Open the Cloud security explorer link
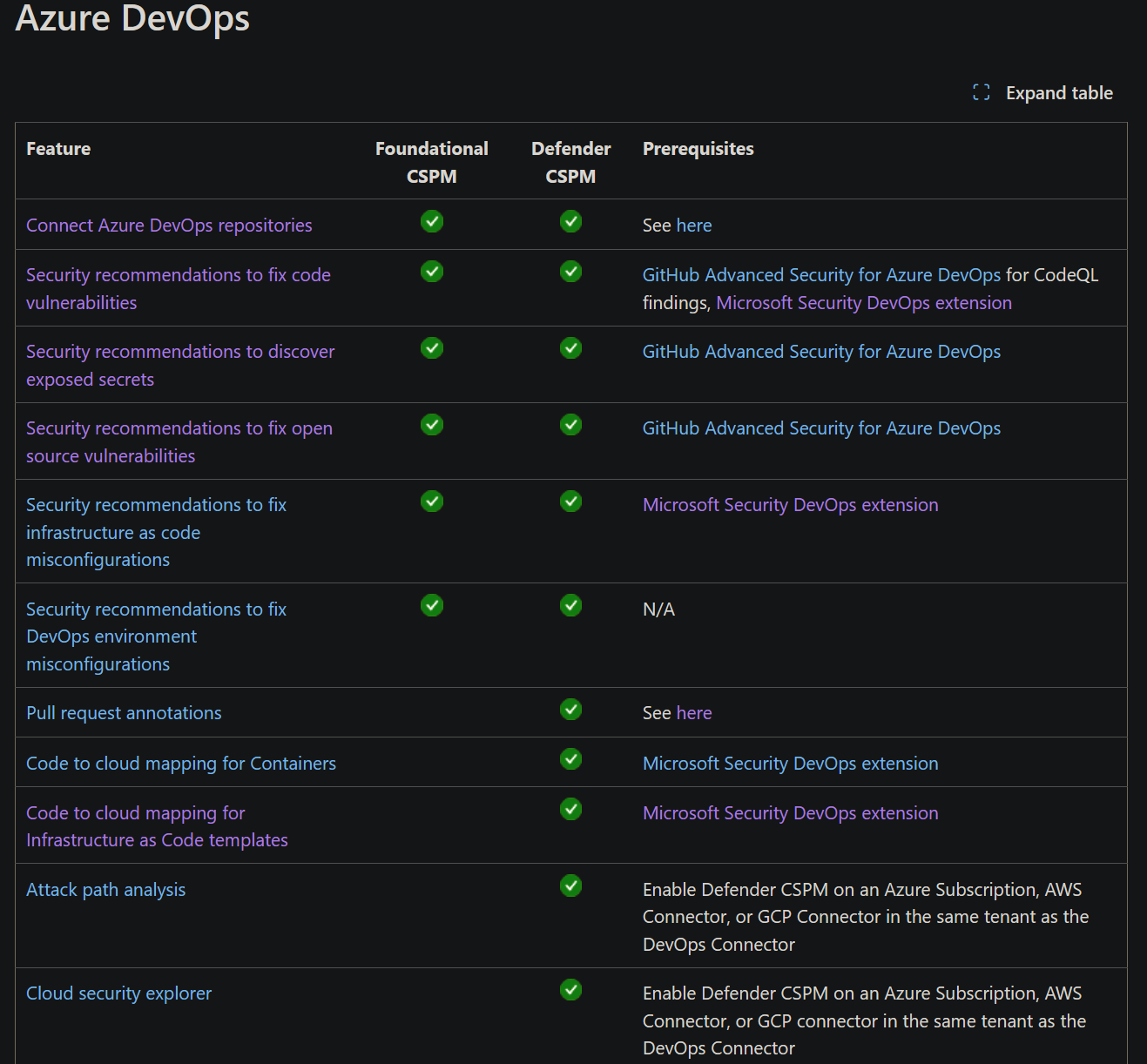The image size is (1147, 1064). click(x=118, y=993)
